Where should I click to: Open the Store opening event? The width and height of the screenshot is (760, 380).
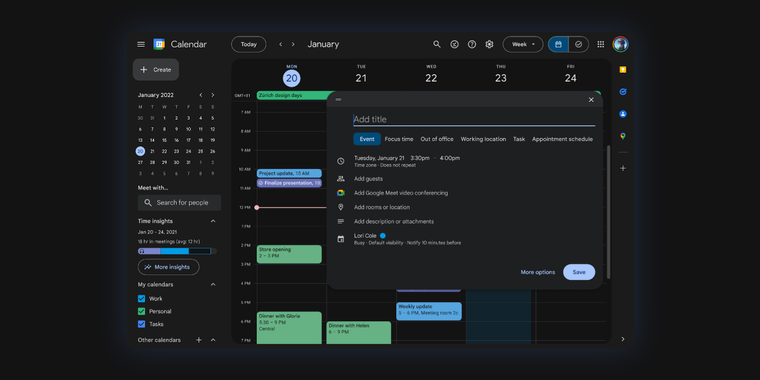pos(289,254)
